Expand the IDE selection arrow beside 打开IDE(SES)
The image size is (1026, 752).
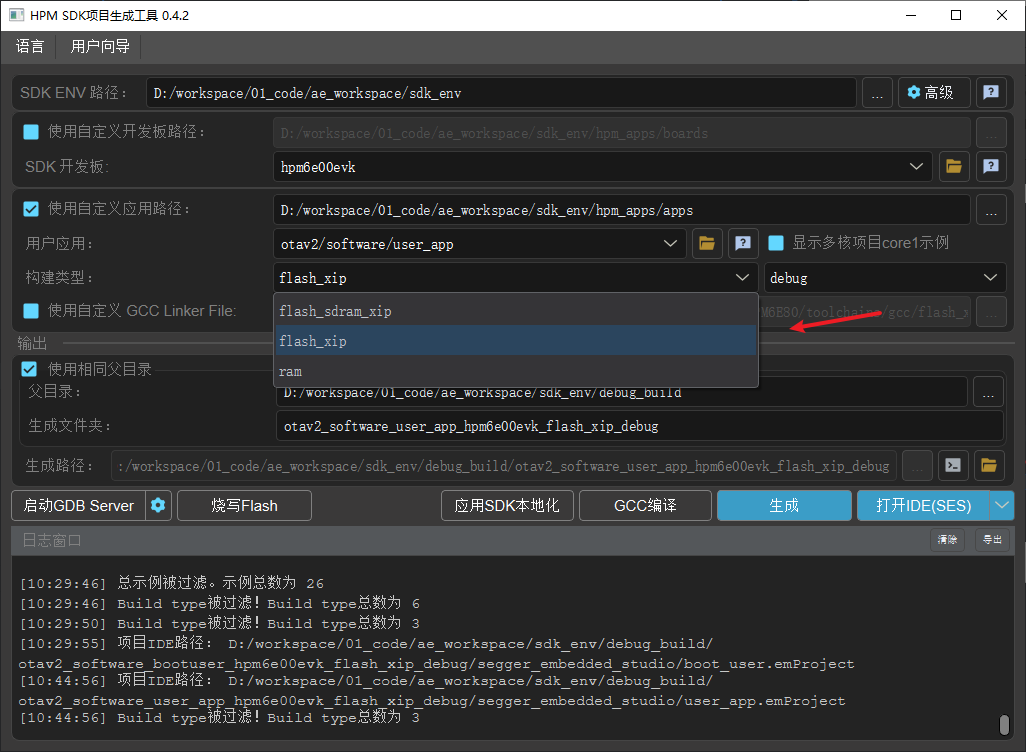click(1002, 505)
